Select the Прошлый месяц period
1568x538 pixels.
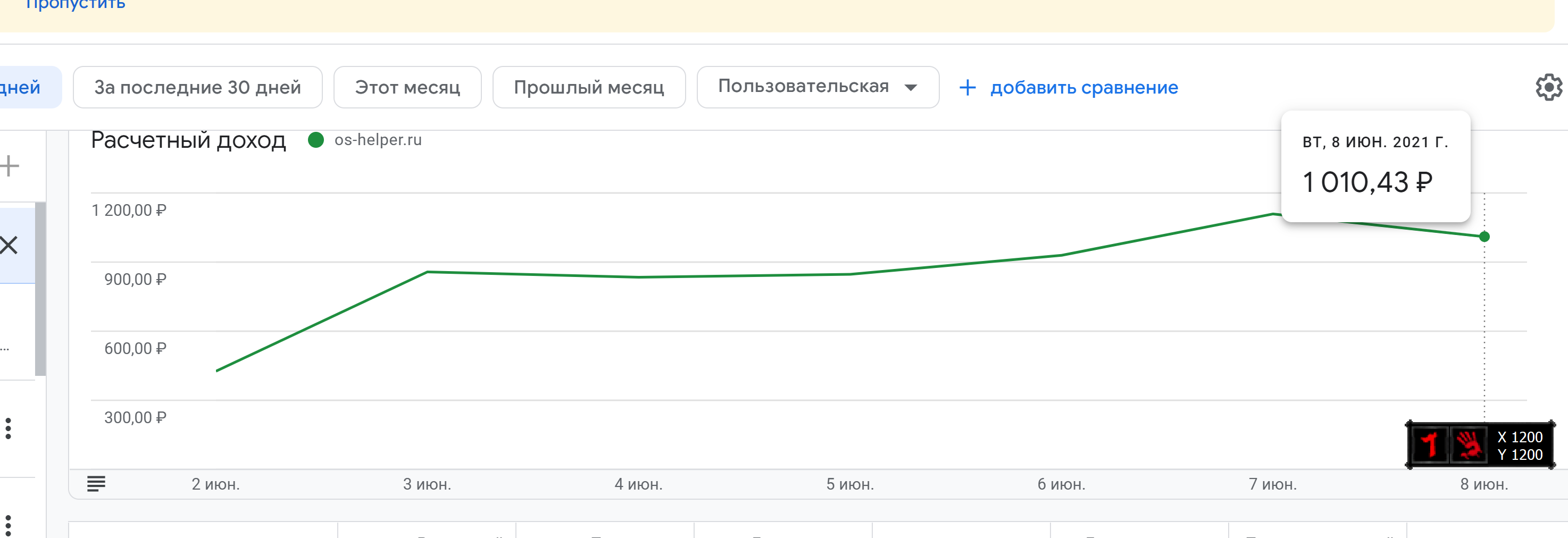click(589, 87)
